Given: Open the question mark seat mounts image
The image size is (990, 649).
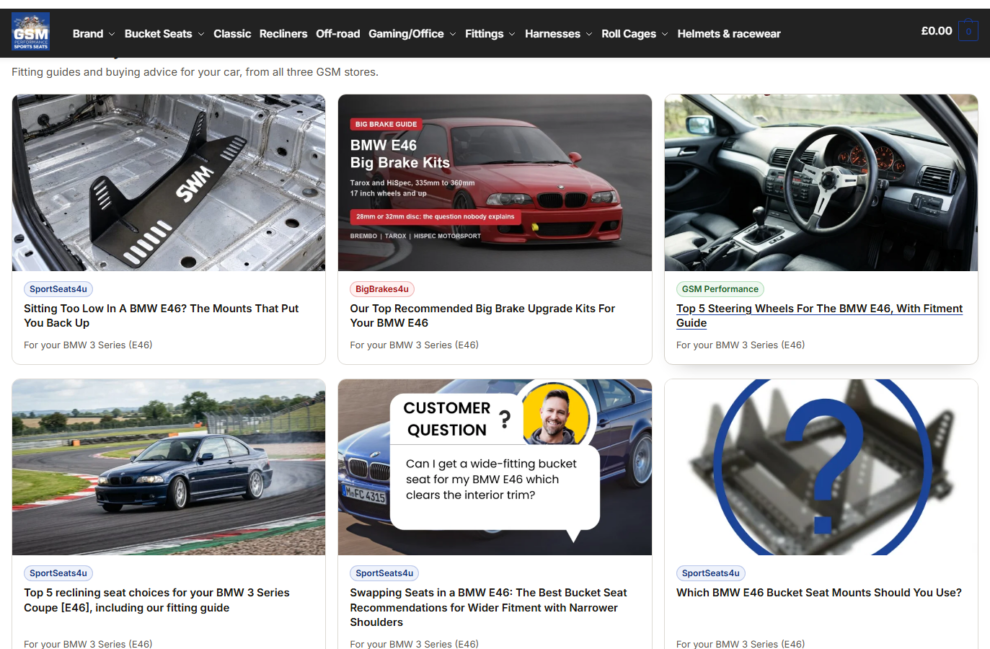Looking at the screenshot, I should [x=821, y=467].
